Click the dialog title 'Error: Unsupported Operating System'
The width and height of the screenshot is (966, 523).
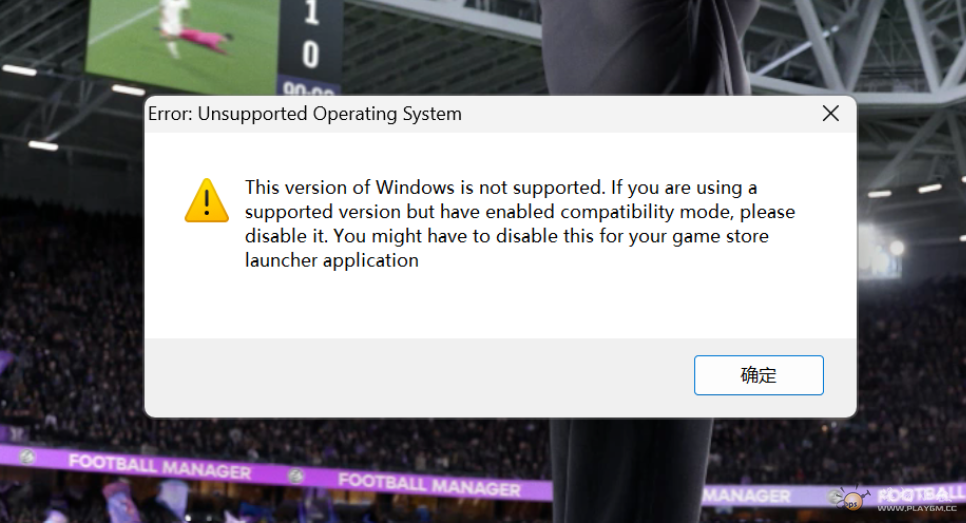305,114
